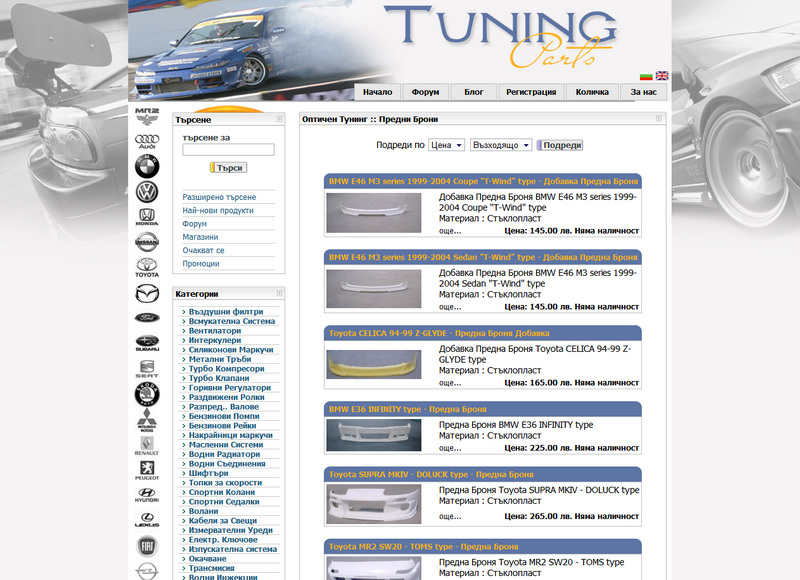
Task: Open the Промоции link
Action: point(201,263)
